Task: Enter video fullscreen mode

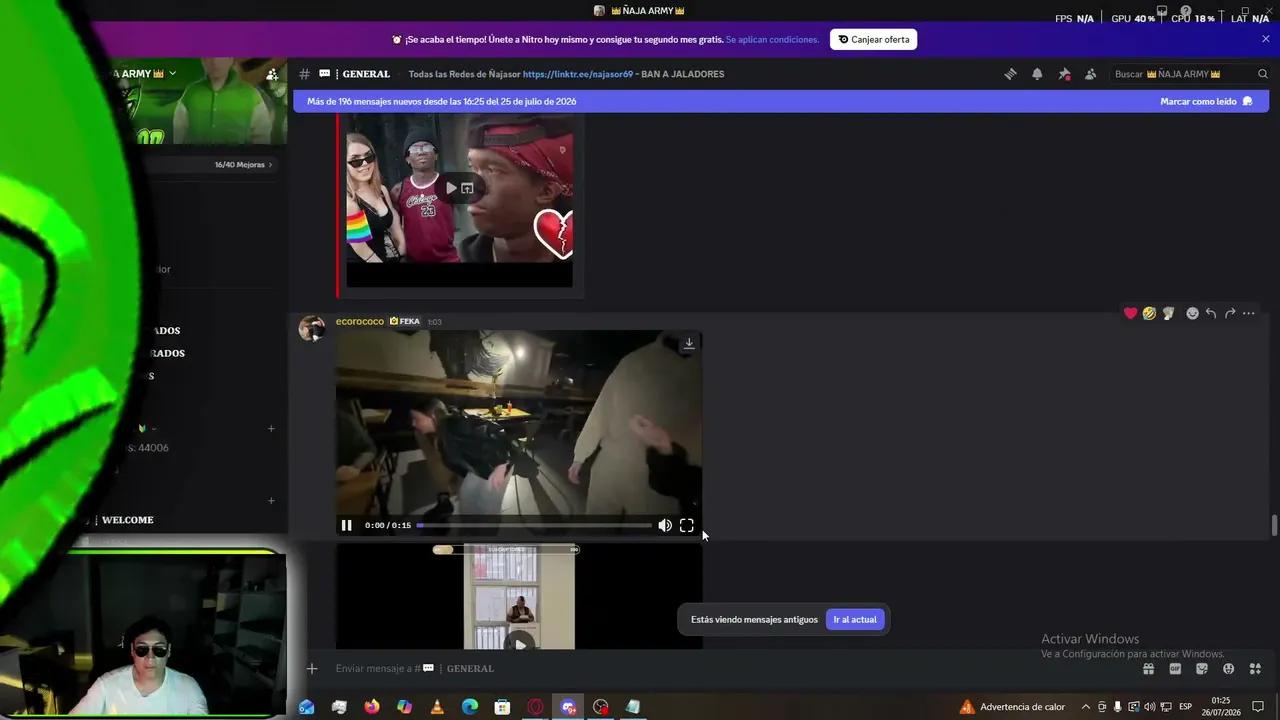Action: [x=687, y=525]
